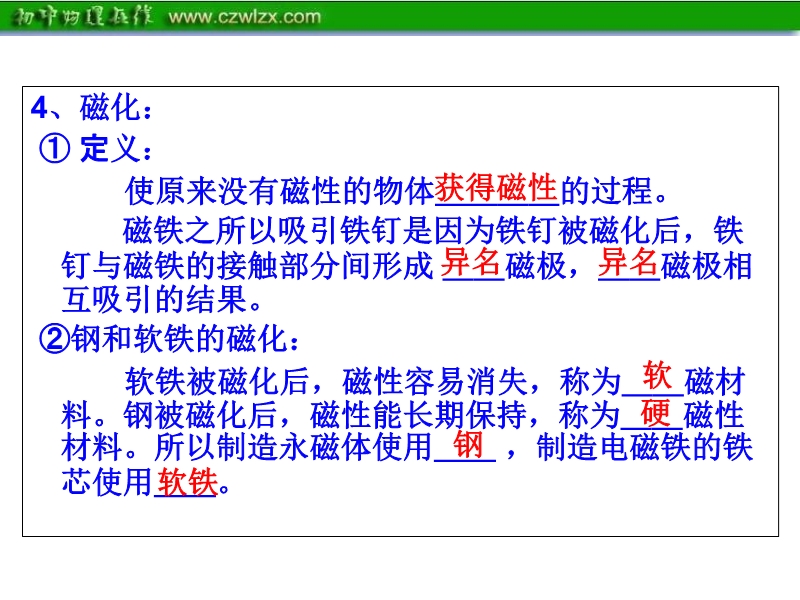
Task: Select the red answer "软铁" on last line
Action: pyautogui.click(x=187, y=482)
